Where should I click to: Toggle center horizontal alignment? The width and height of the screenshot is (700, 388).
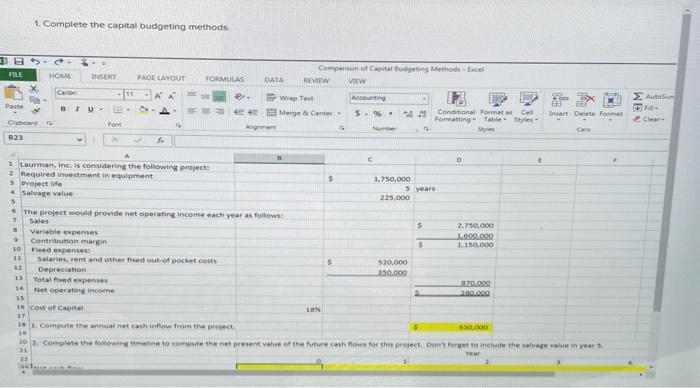click(x=205, y=111)
